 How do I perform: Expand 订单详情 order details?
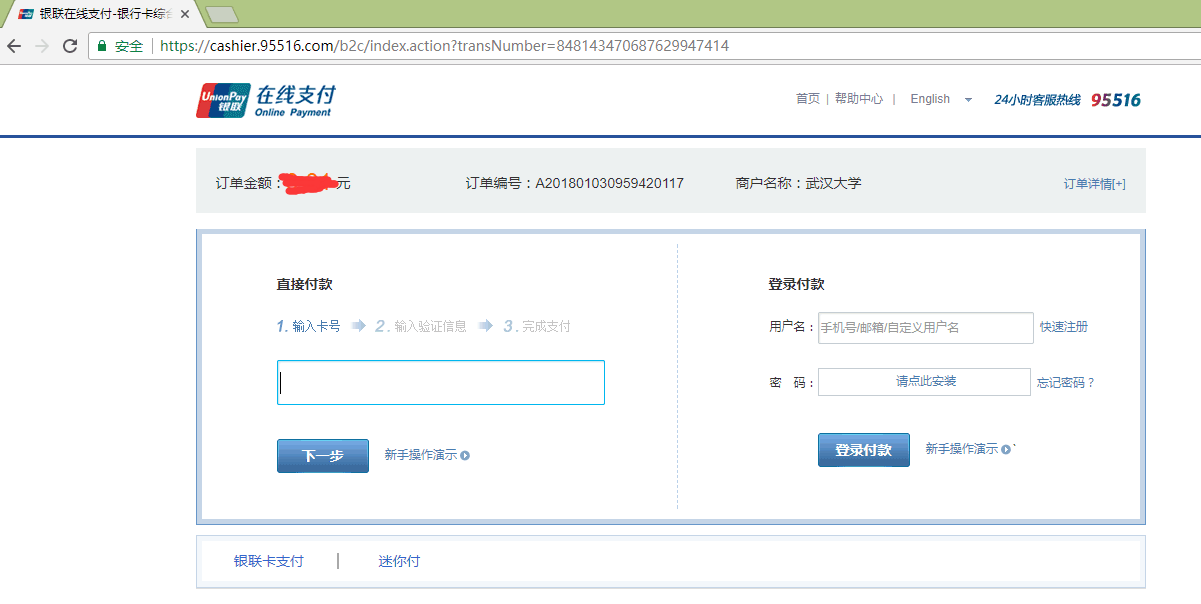click(x=1094, y=184)
